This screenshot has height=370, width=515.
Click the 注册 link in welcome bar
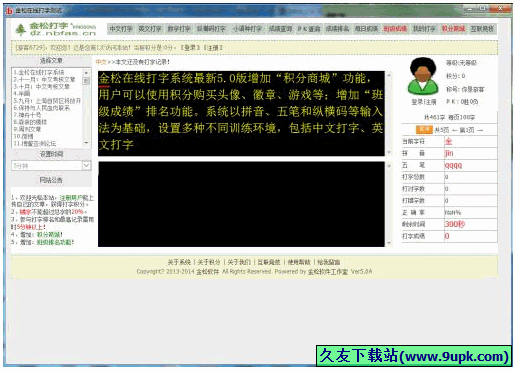pos(213,48)
